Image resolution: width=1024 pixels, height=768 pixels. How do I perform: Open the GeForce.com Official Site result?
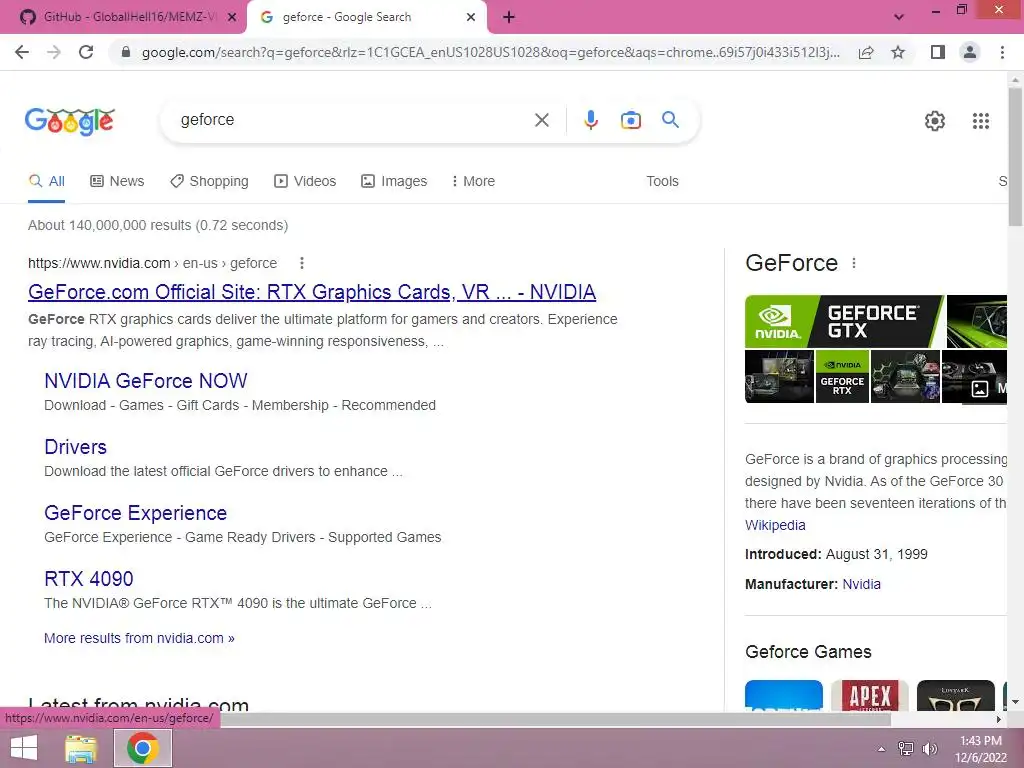[x=312, y=292]
